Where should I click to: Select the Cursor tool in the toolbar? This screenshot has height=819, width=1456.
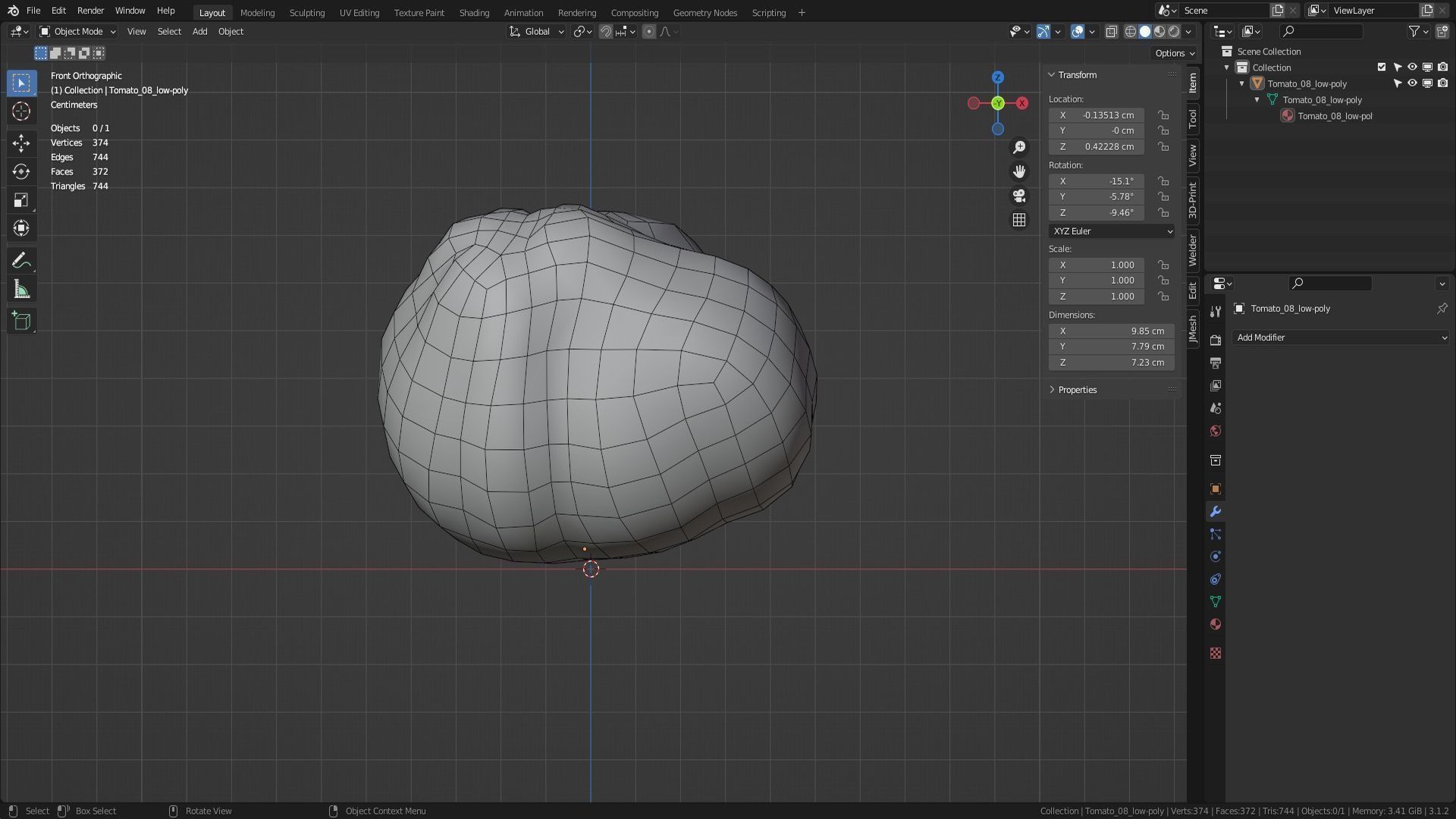[21, 111]
